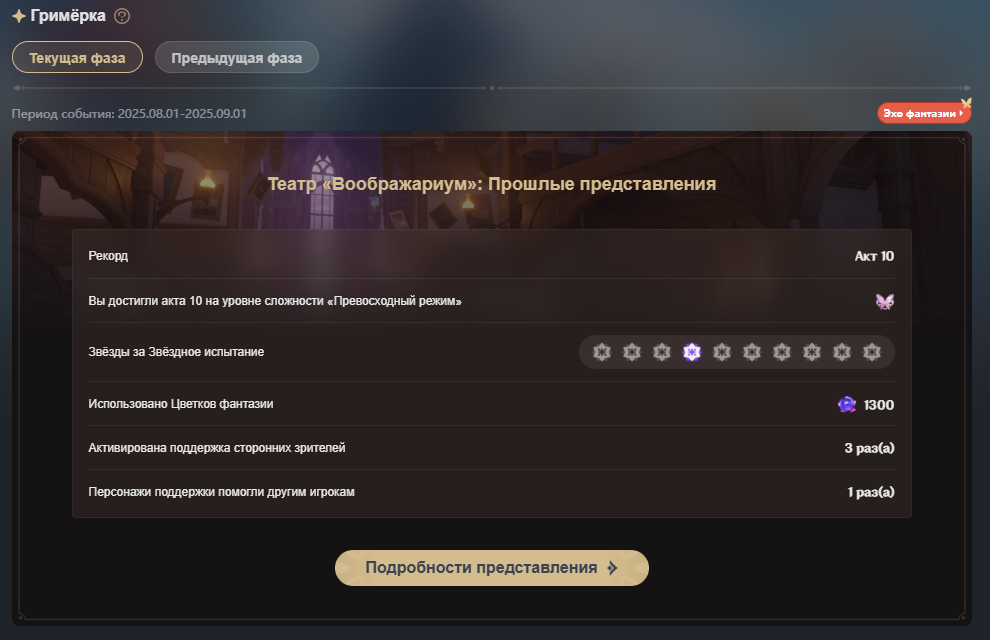The width and height of the screenshot is (990, 640).
Task: Click the Театр «Воображариум» banner title
Action: coord(492,184)
